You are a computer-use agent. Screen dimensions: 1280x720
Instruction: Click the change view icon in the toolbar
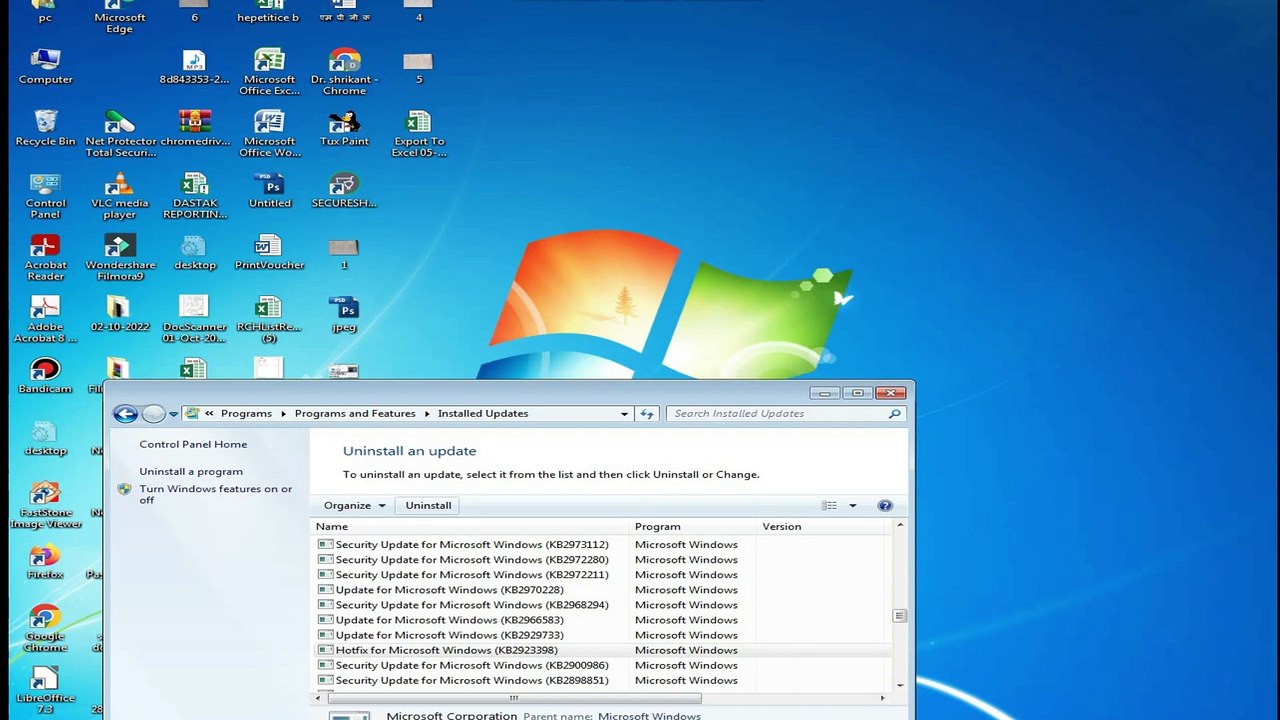tap(829, 506)
